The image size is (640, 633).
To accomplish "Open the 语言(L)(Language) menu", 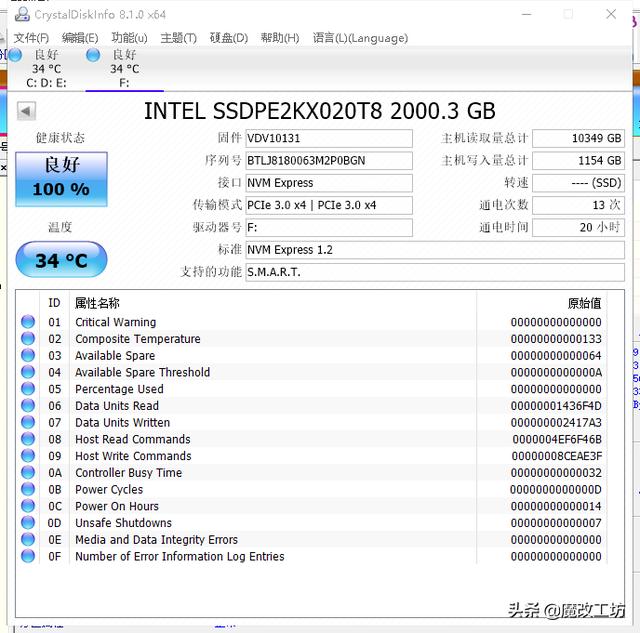I will (360, 38).
